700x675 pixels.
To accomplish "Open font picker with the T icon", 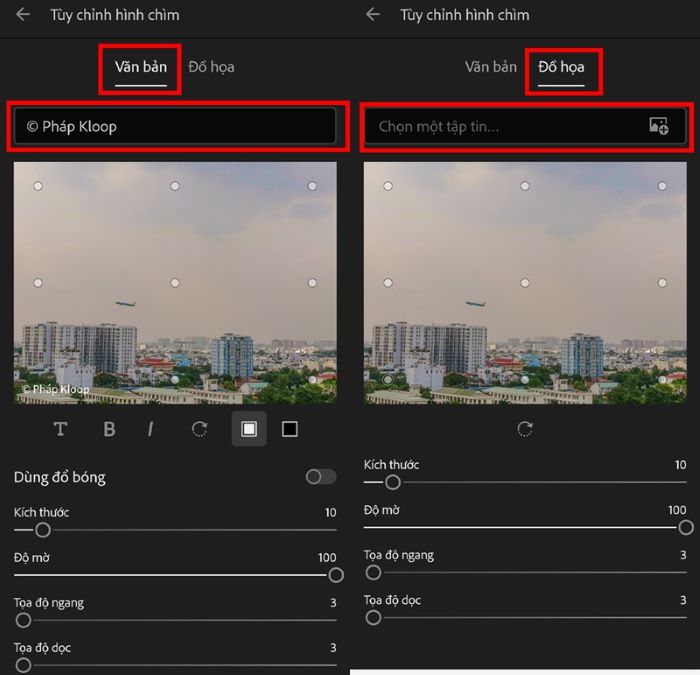I will 60,429.
